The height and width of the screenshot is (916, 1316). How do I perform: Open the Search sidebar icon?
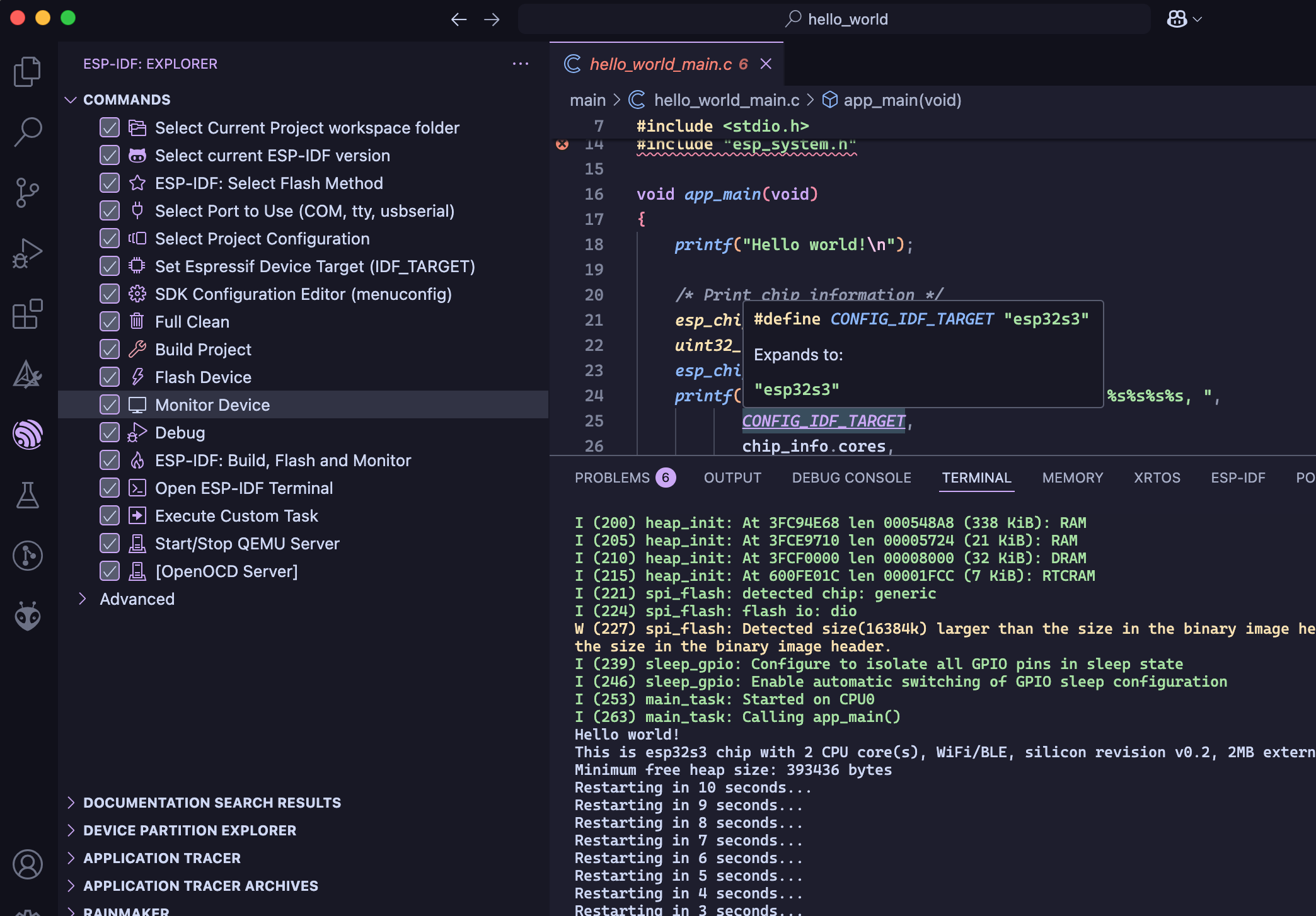[28, 132]
